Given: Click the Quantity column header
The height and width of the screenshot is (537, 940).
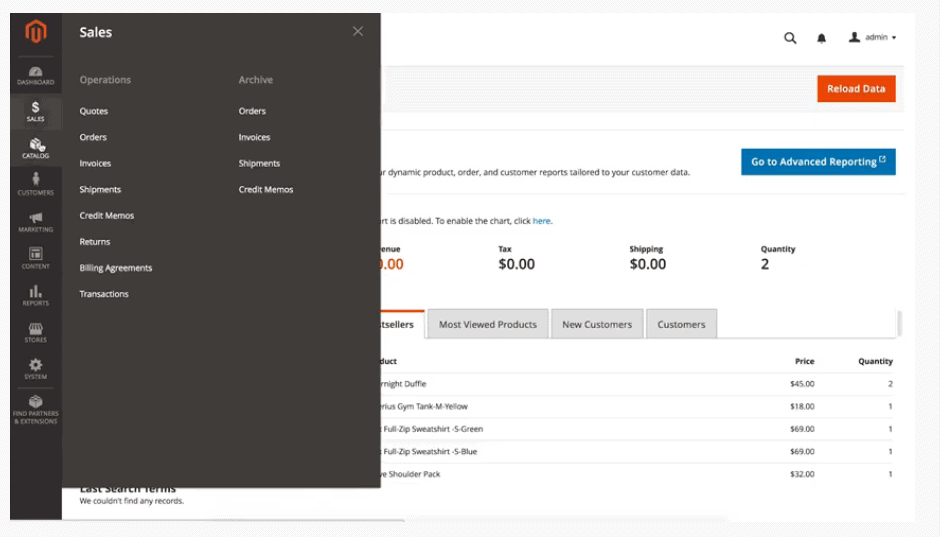Looking at the screenshot, I should point(875,361).
